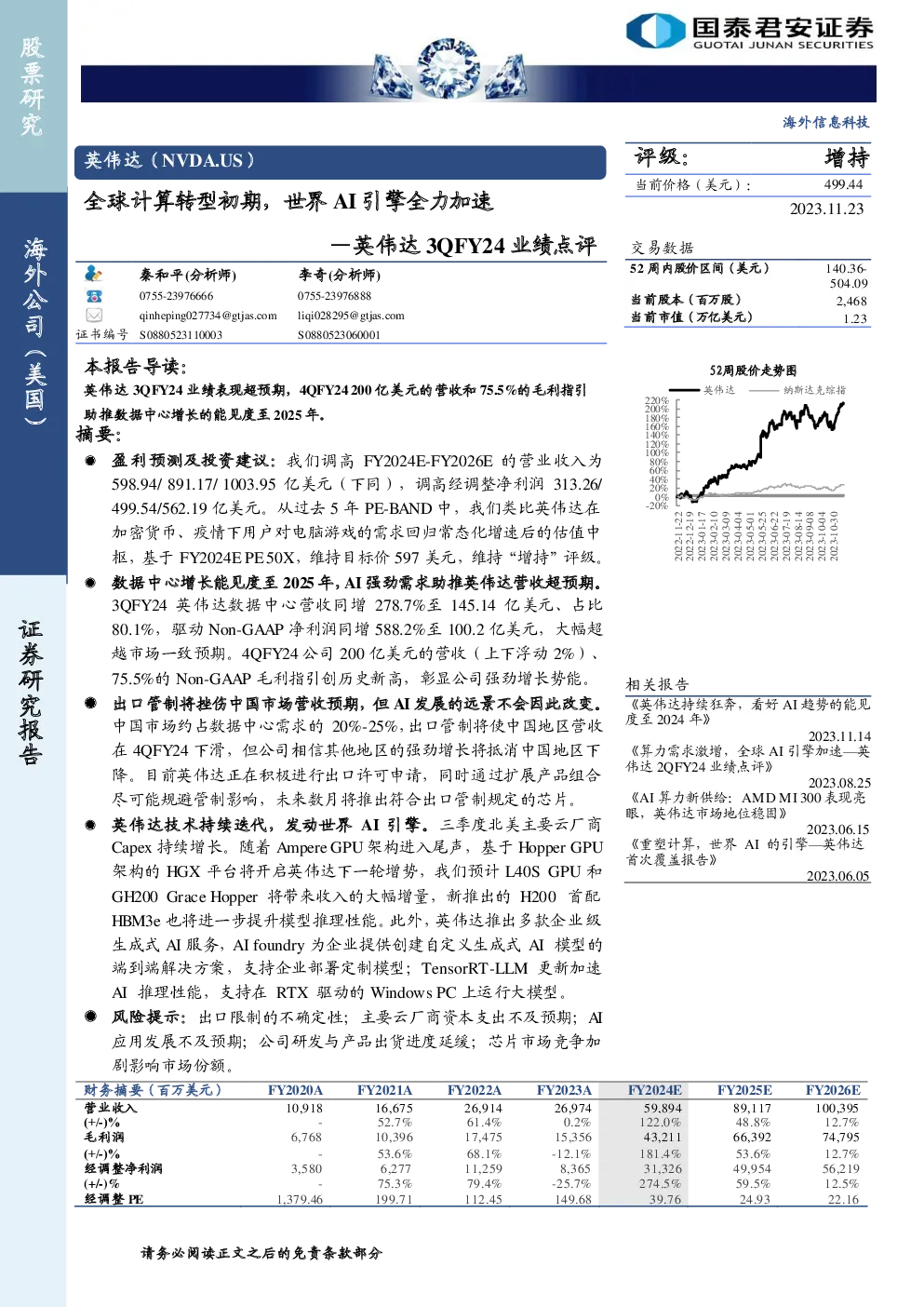Viewport: 924px width, 1307px height.
Task: Click the 英伟达 chart legend entry
Action: pos(703,390)
